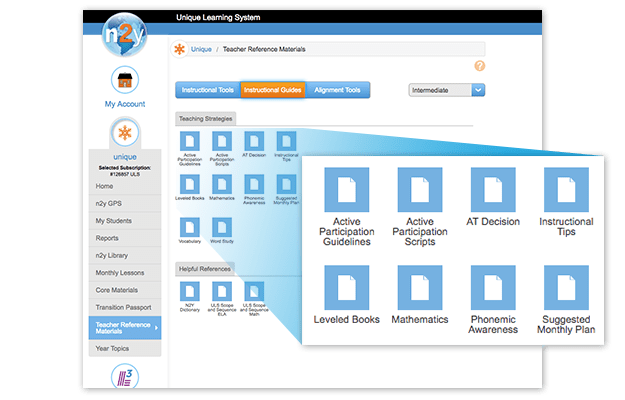Open ULS Scope and Sequence Math icon
The height and width of the screenshot is (400, 625).
click(x=254, y=292)
